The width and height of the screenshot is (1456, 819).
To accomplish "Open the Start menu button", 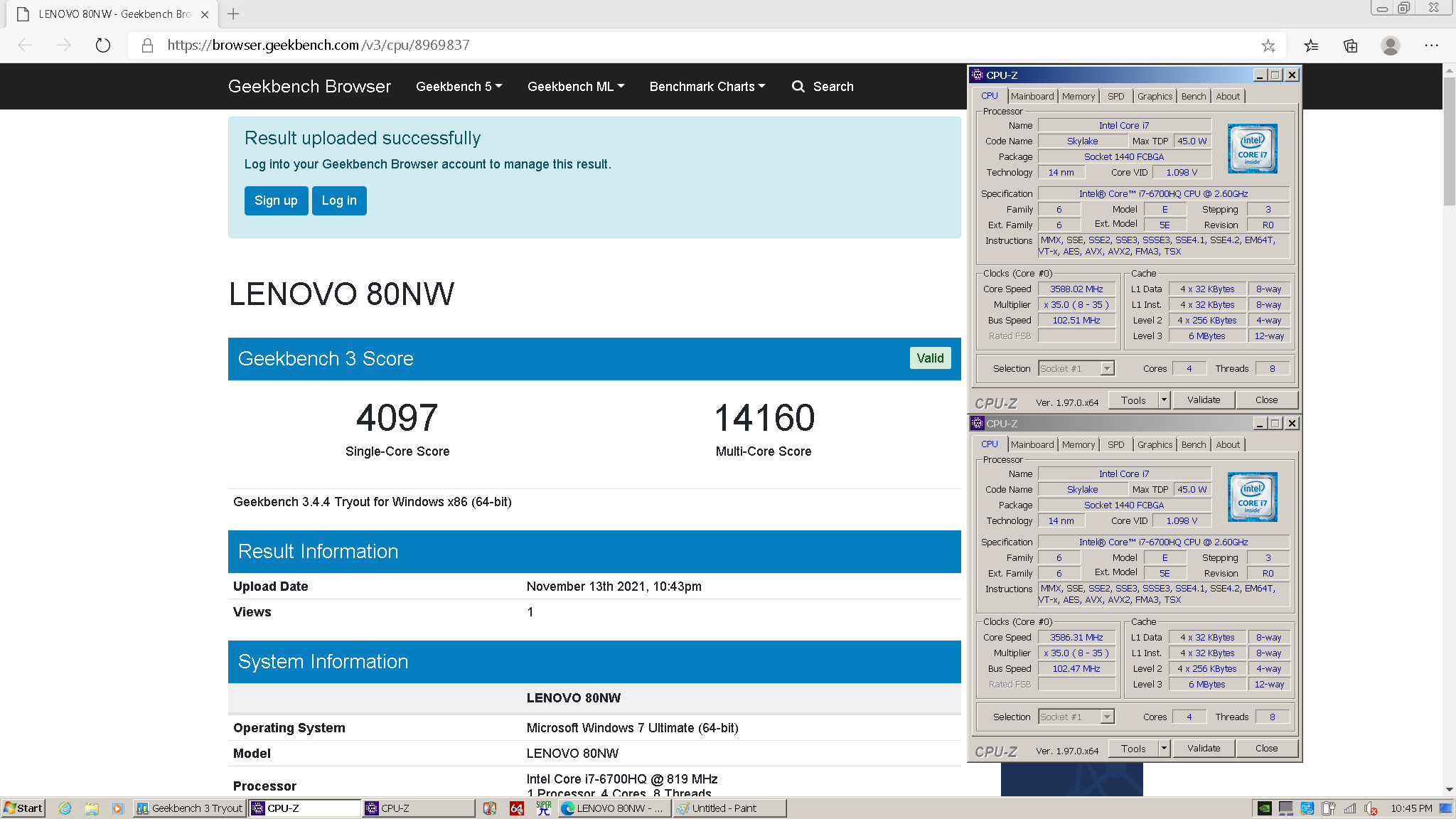I will [23, 808].
